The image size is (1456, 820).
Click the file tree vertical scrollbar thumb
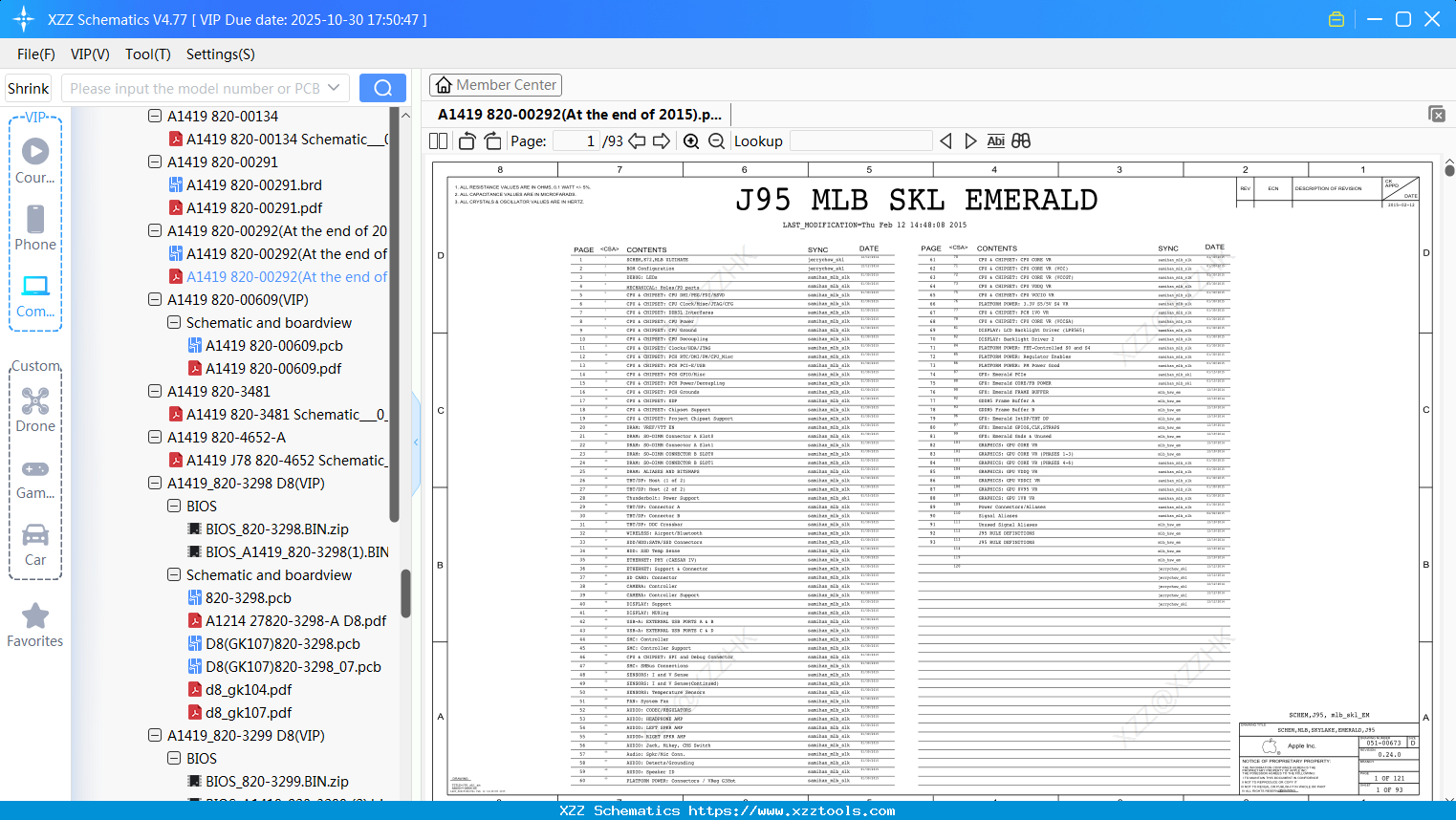pos(405,593)
